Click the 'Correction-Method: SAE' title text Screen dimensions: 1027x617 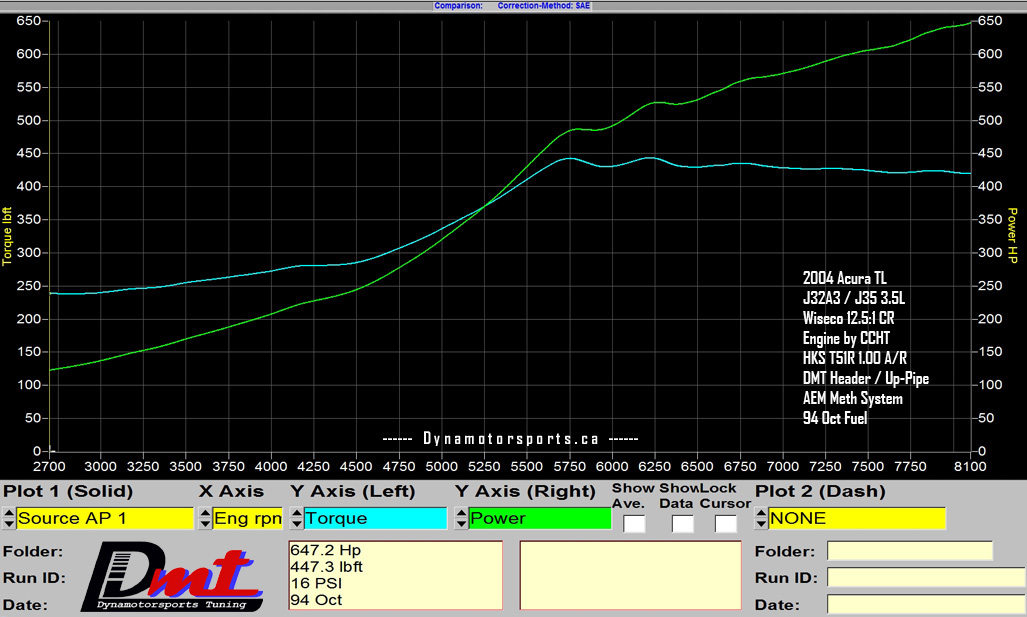tap(544, 6)
